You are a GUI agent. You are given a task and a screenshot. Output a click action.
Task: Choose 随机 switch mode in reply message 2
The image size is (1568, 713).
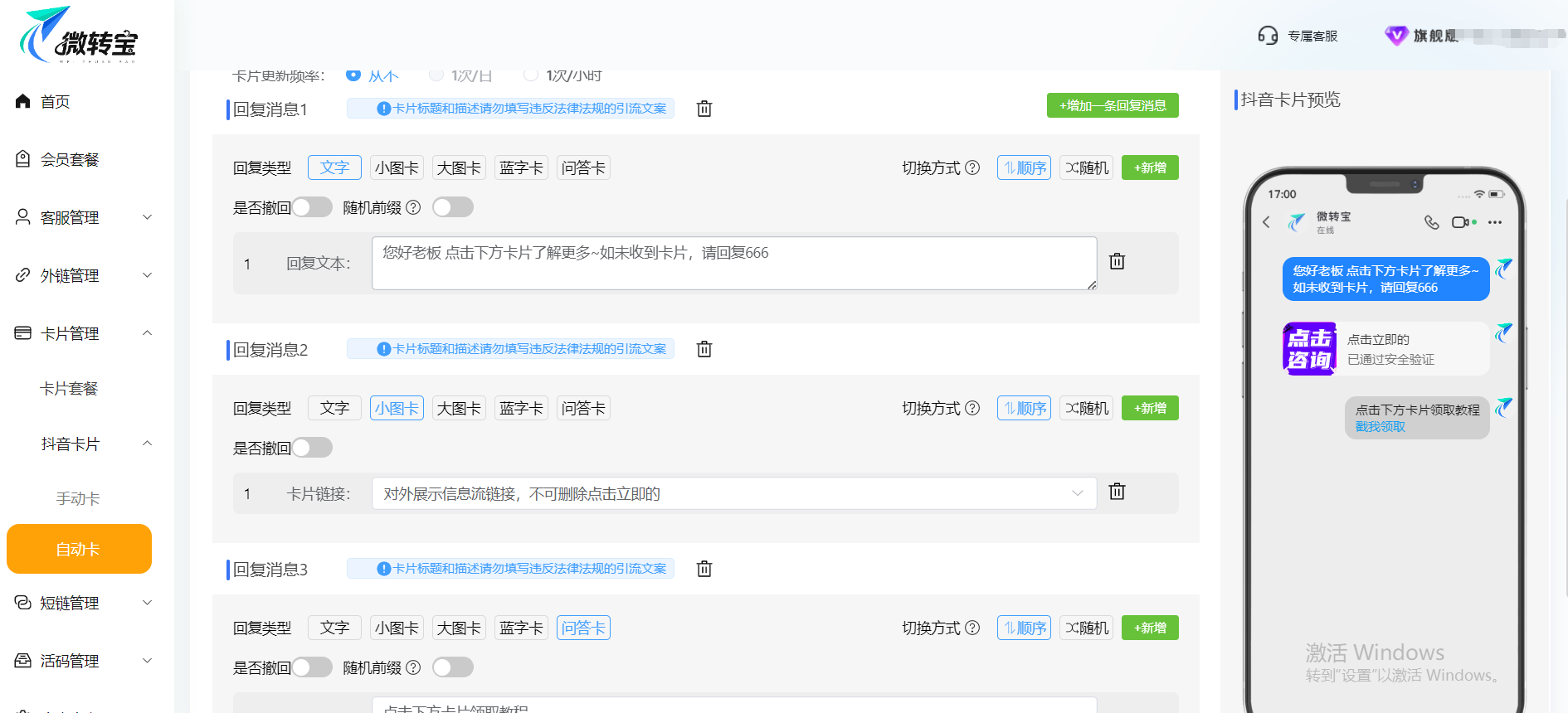click(1087, 408)
